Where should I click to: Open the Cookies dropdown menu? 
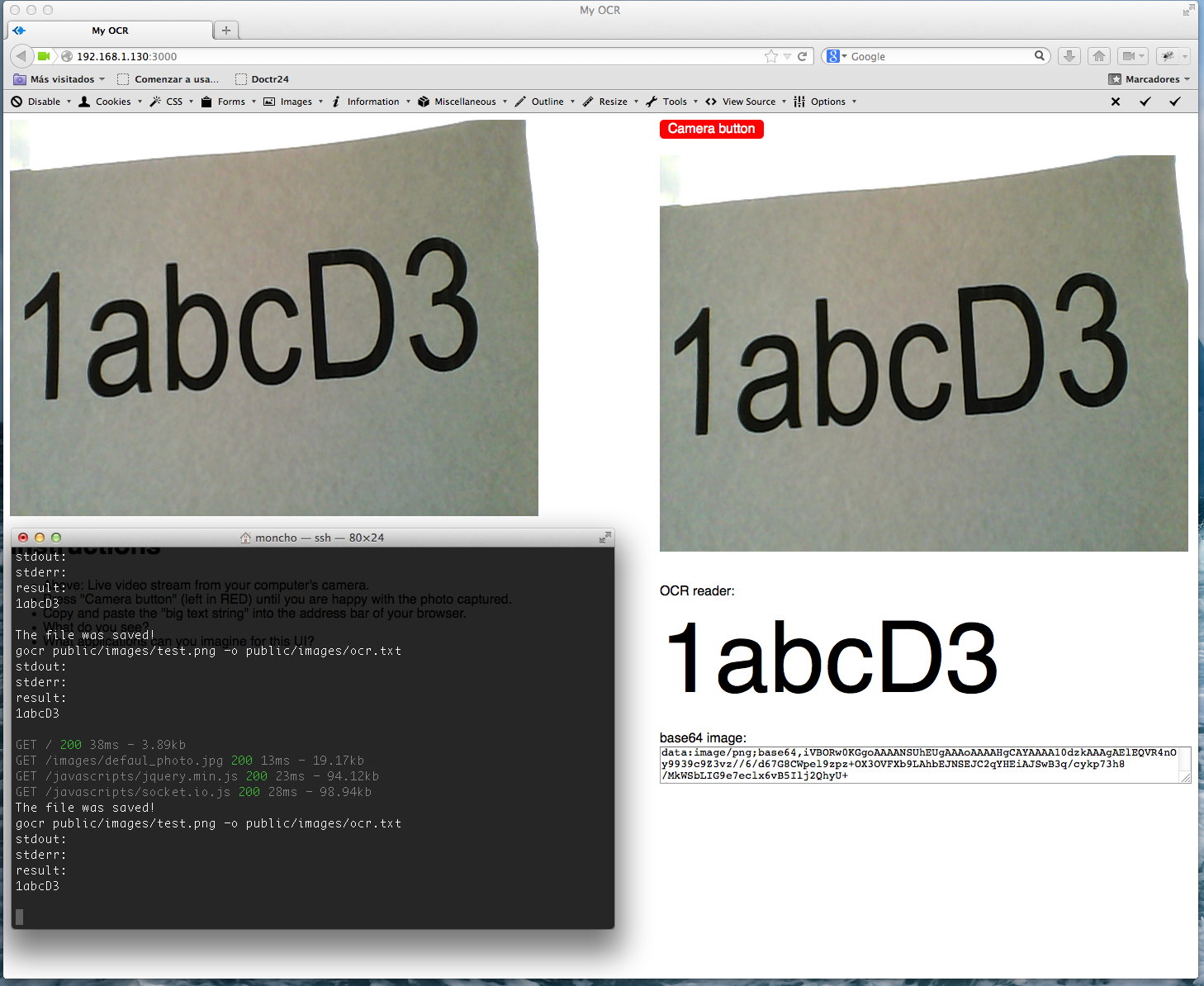111,102
